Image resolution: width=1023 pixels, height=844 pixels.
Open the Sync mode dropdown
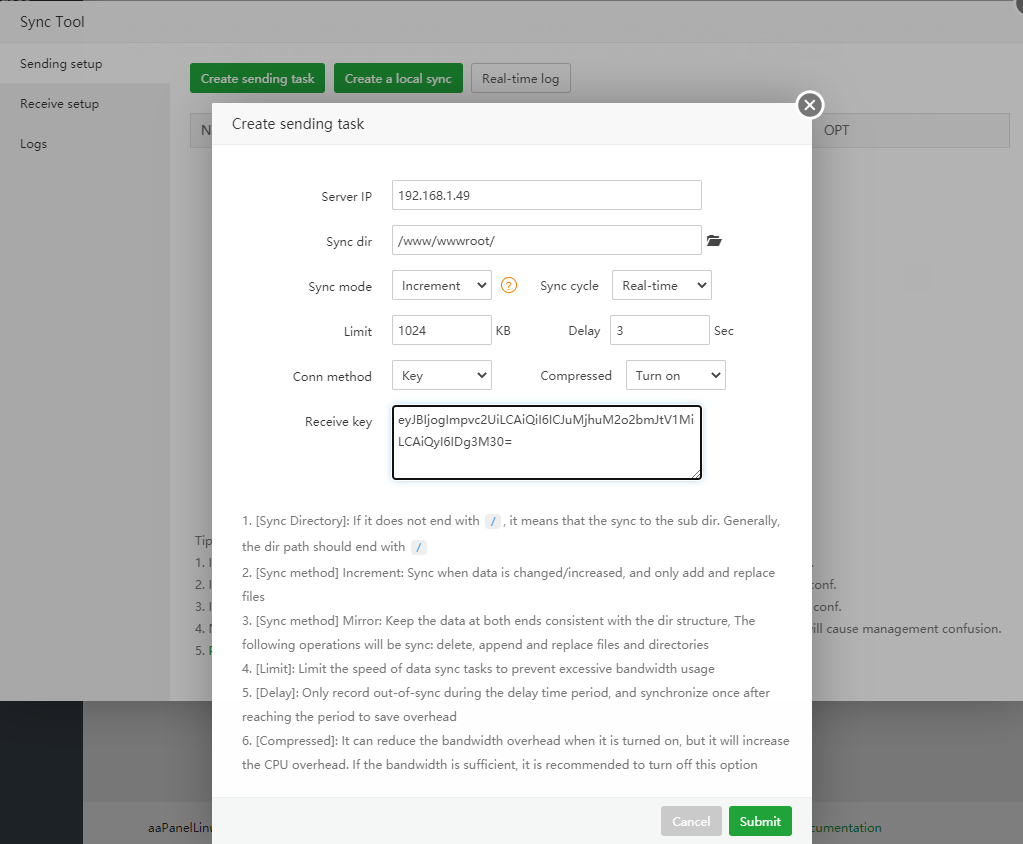click(x=441, y=286)
